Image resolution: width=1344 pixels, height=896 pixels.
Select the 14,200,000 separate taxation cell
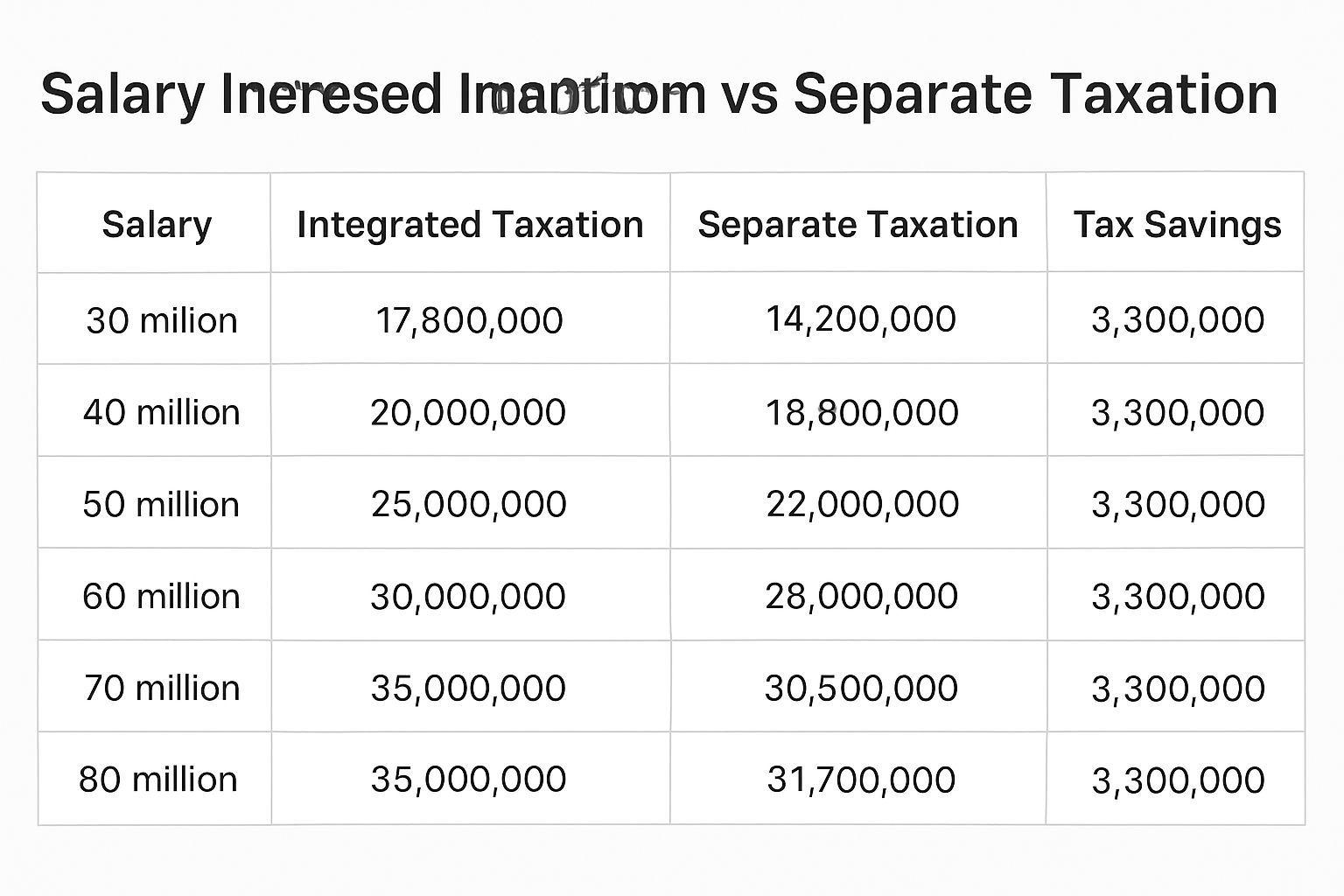(861, 319)
